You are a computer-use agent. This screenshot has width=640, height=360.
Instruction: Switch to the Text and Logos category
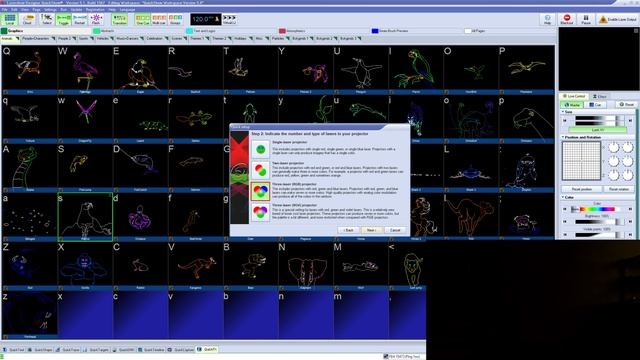[x=200, y=31]
